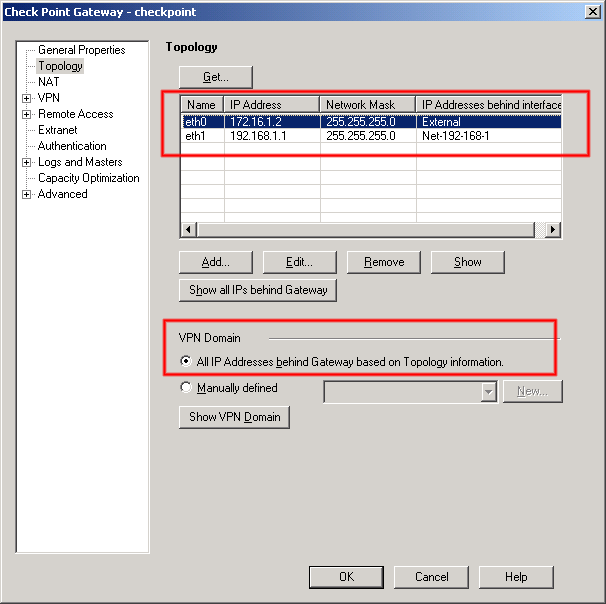Click IP address 172.16.1.2 cell
Screen dimensions: 606x604
point(256,122)
